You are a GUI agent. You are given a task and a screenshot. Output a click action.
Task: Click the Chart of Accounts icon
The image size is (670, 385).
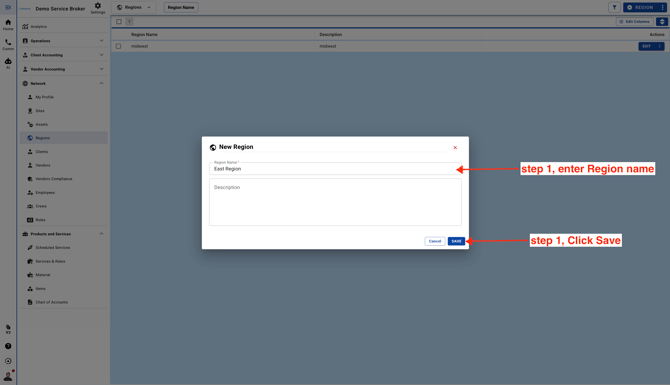(x=30, y=302)
